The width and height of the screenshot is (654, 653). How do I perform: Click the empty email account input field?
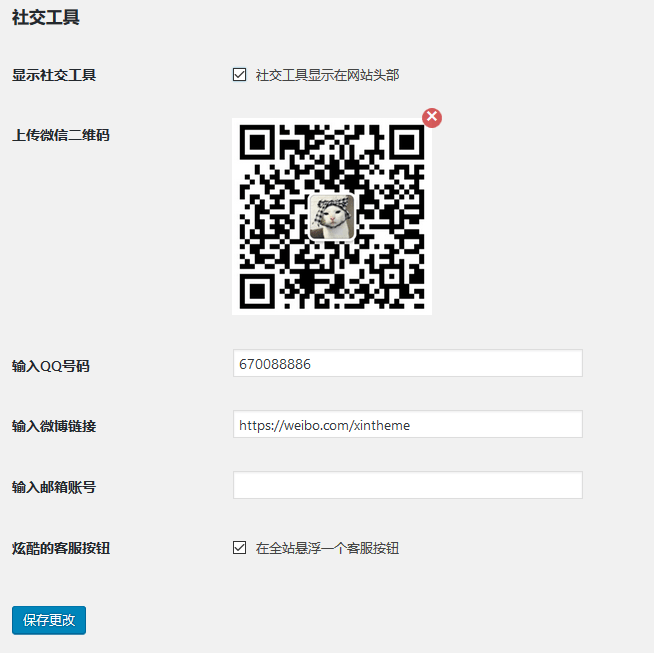click(407, 485)
